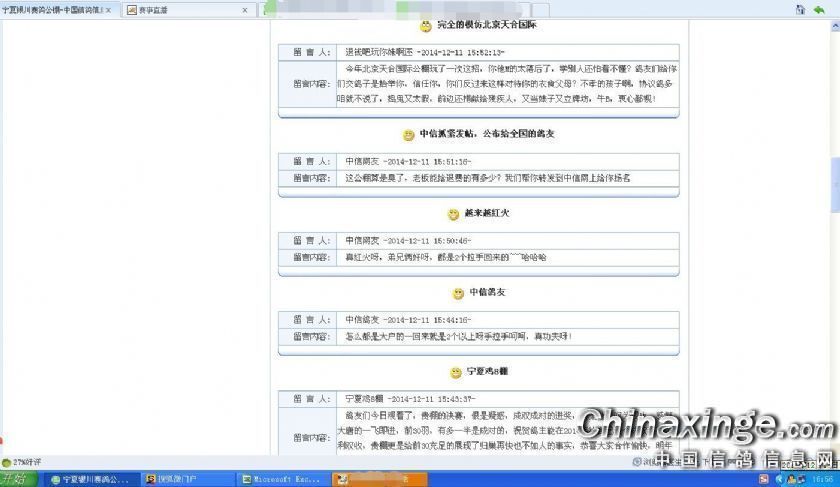Viewport: 840px width, 487px height.
Task: Click the system tray clock
Action: coord(826,480)
